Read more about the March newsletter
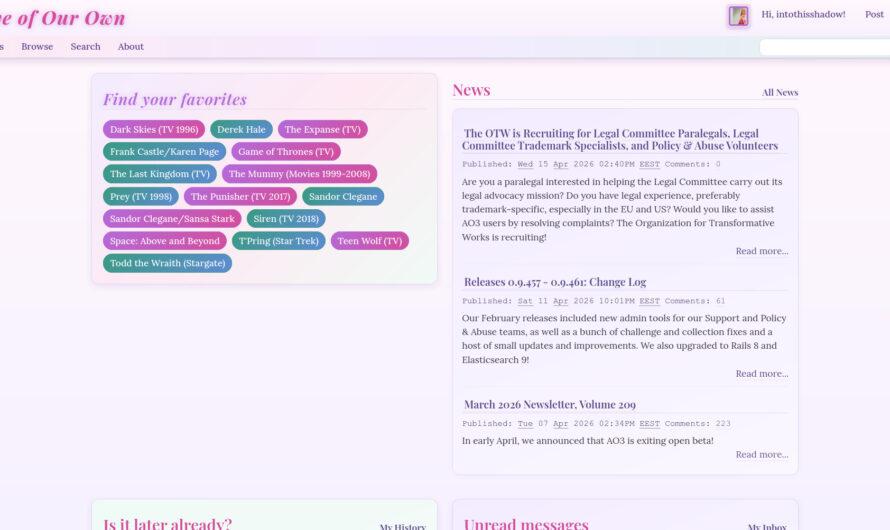This screenshot has width=890, height=530. (762, 455)
